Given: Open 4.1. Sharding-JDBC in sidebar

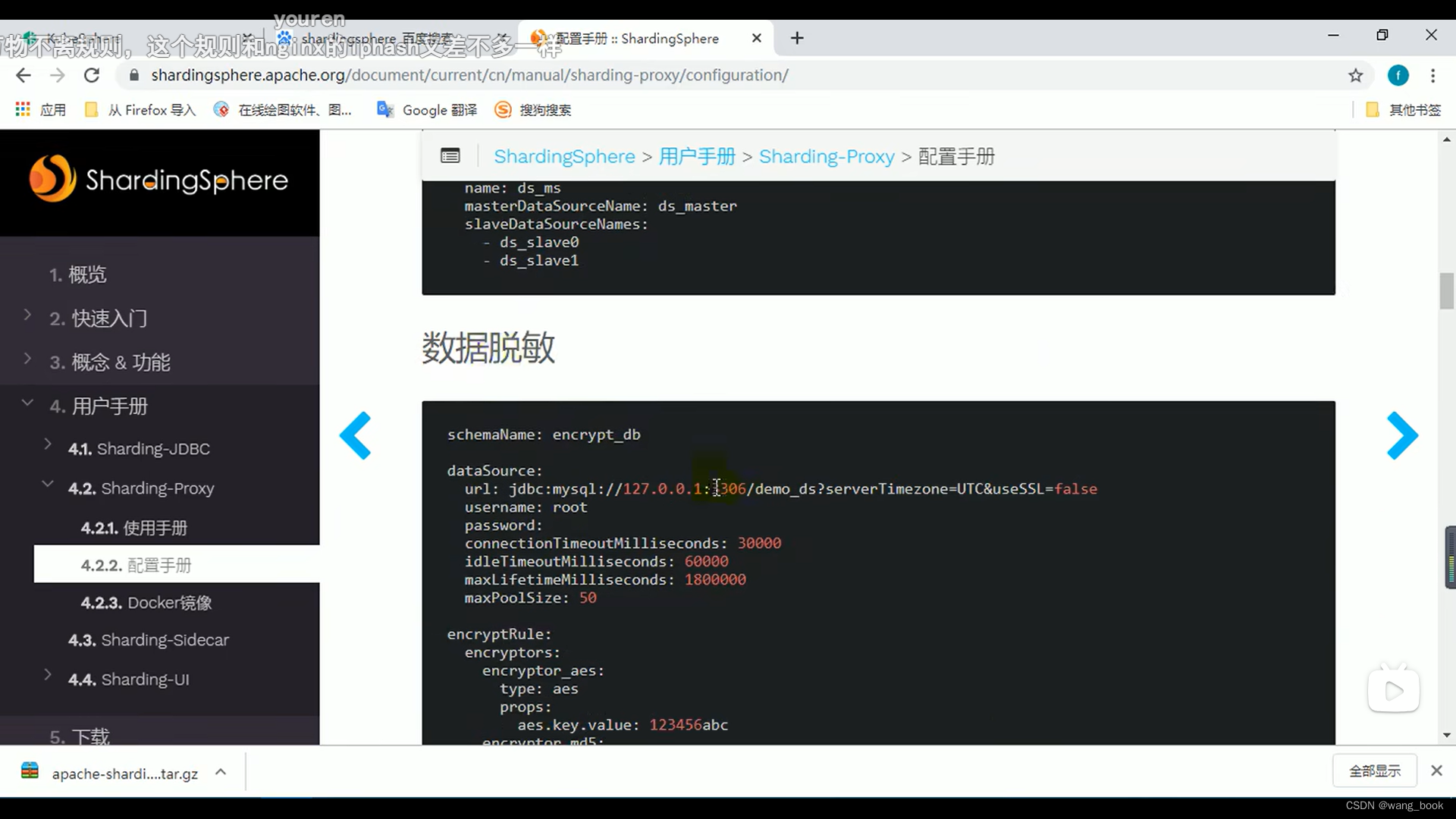Looking at the screenshot, I should (x=139, y=449).
